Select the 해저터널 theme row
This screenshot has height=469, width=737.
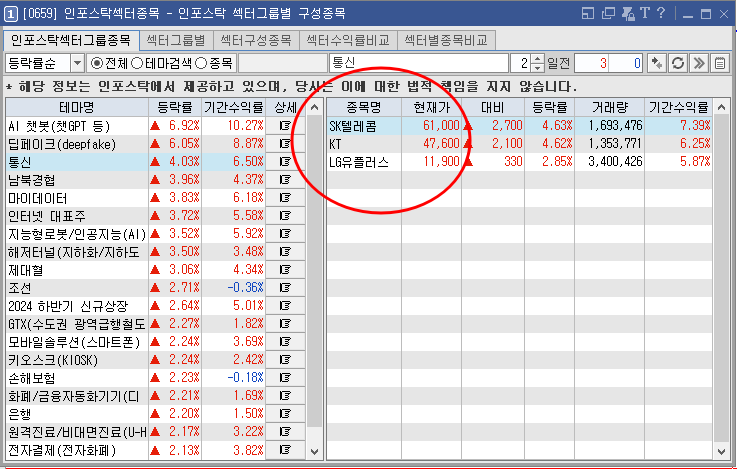click(x=77, y=252)
